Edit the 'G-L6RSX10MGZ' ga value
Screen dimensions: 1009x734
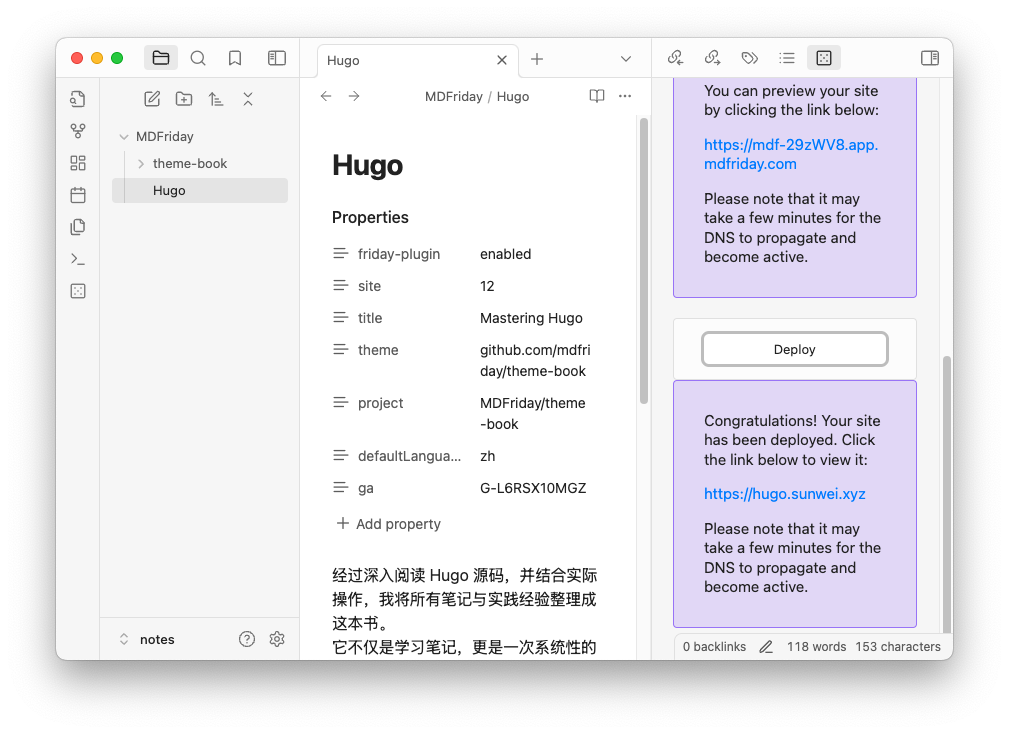533,488
